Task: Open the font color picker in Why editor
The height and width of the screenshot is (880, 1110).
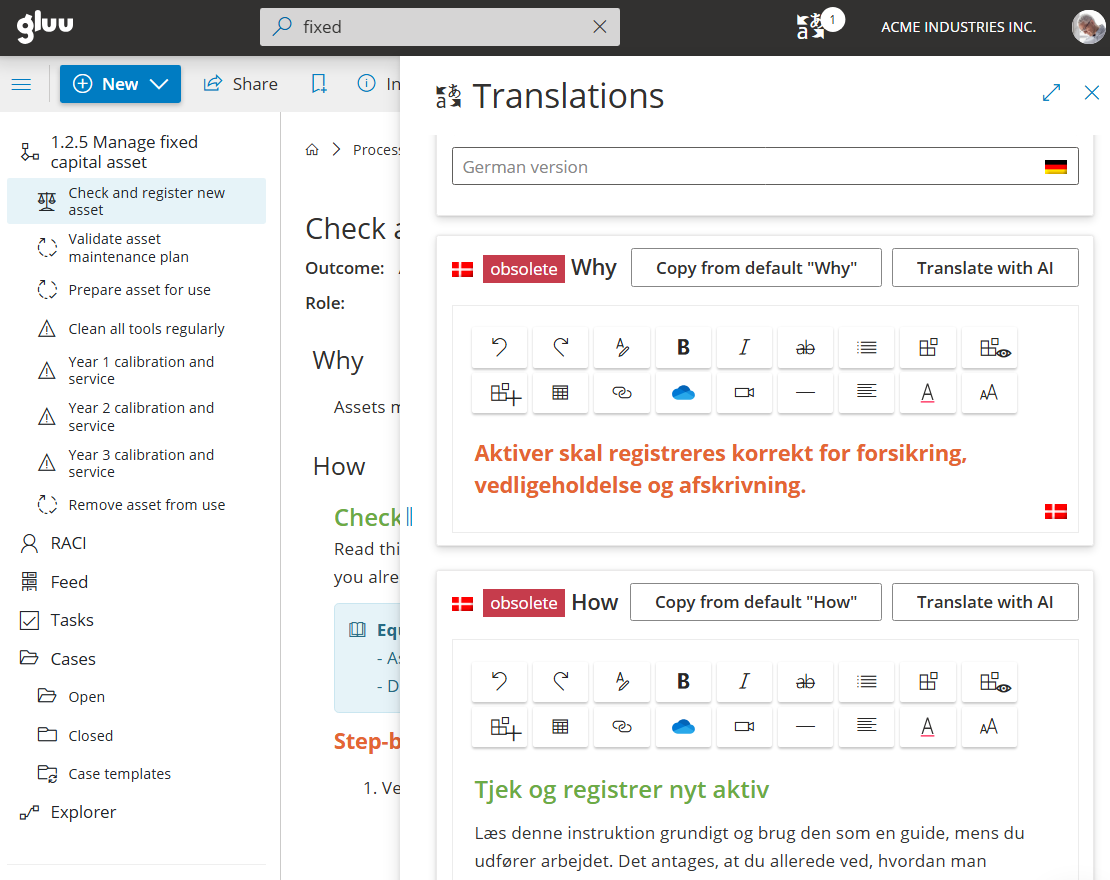Action: (x=927, y=393)
